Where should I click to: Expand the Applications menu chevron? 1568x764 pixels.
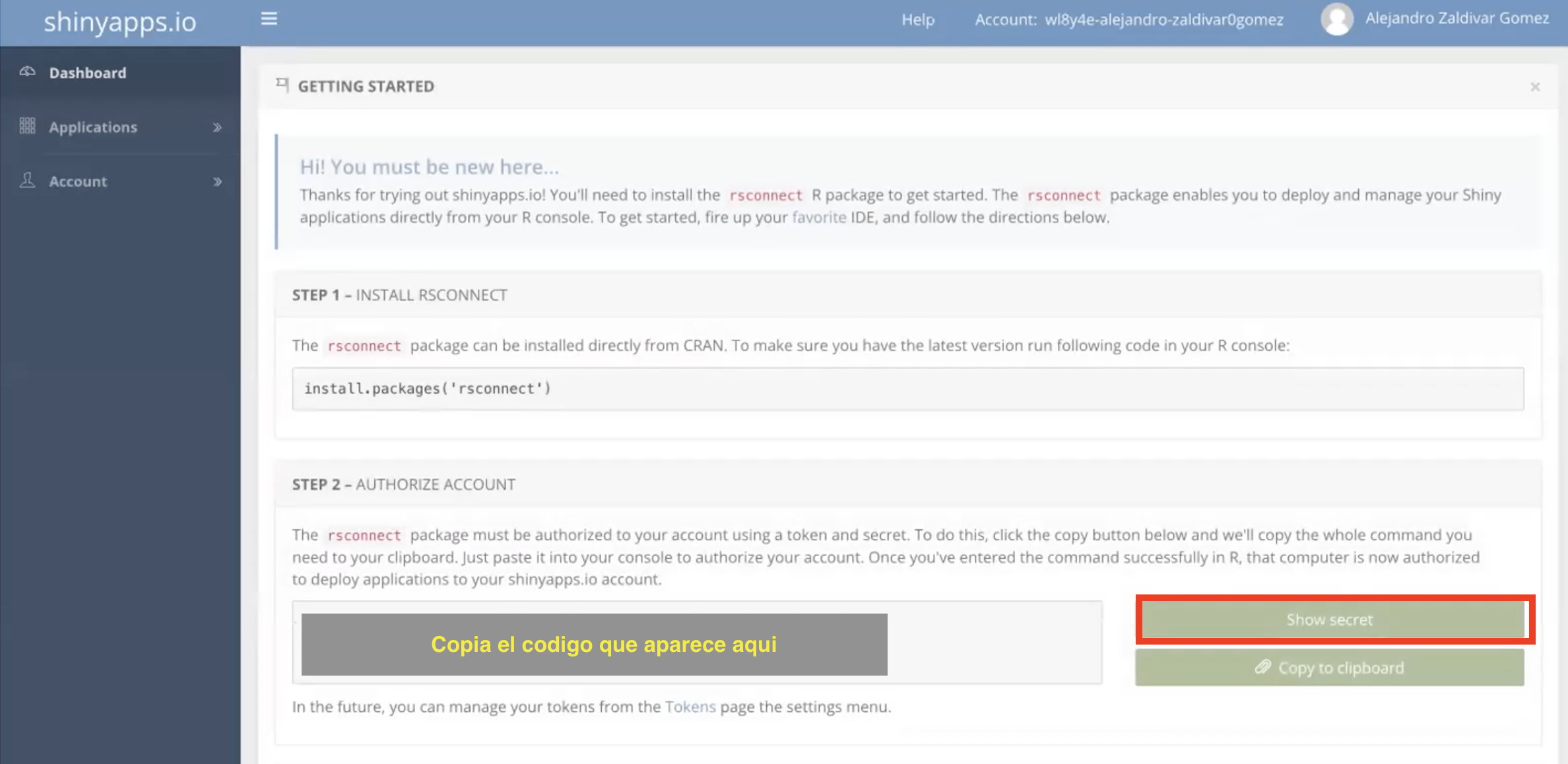217,127
